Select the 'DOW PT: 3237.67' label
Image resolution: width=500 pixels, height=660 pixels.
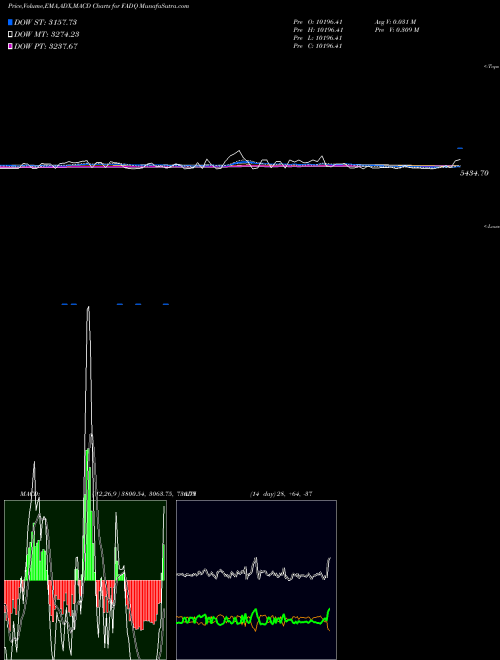(x=46, y=46)
